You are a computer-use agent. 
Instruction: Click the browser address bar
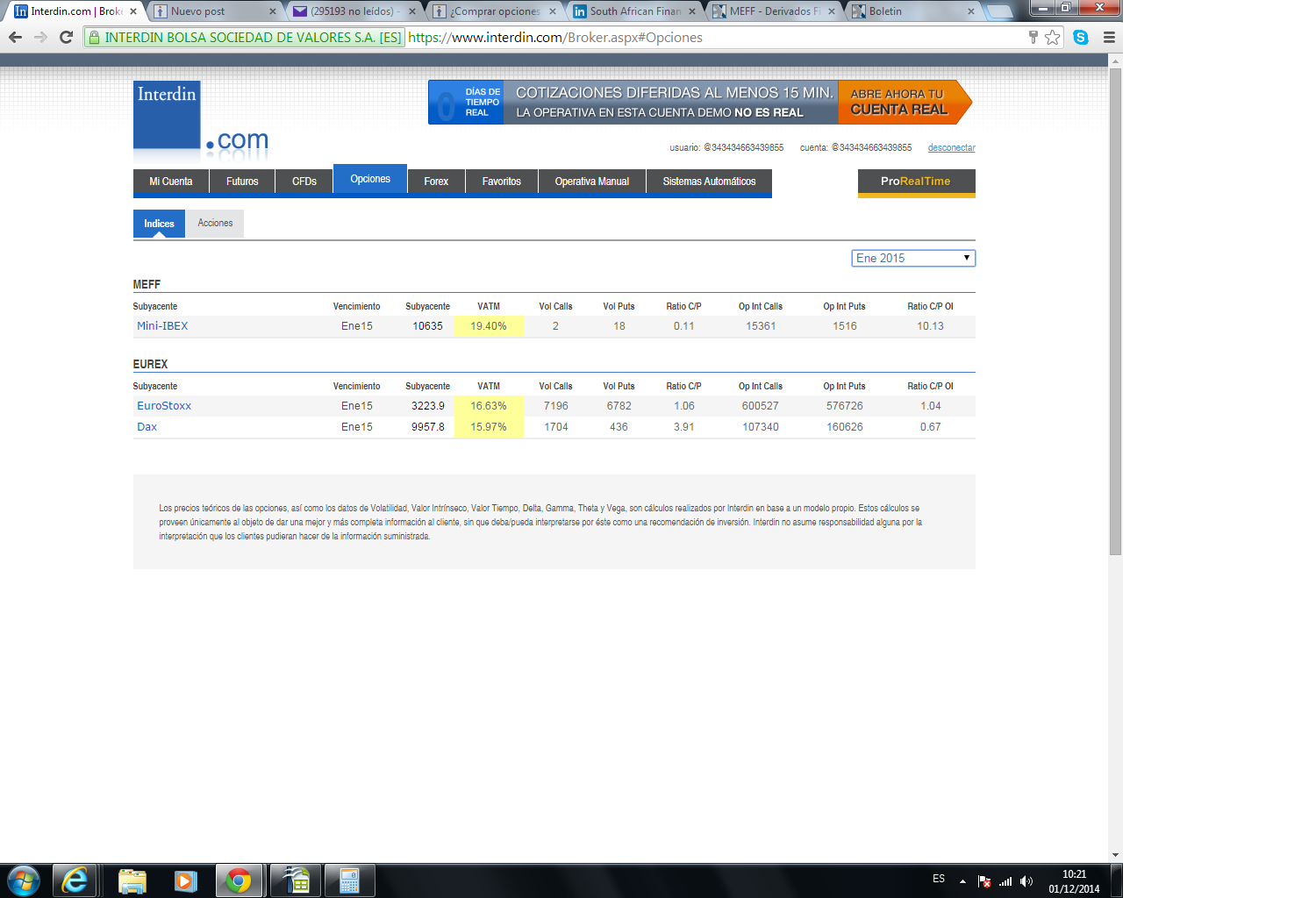(715, 37)
